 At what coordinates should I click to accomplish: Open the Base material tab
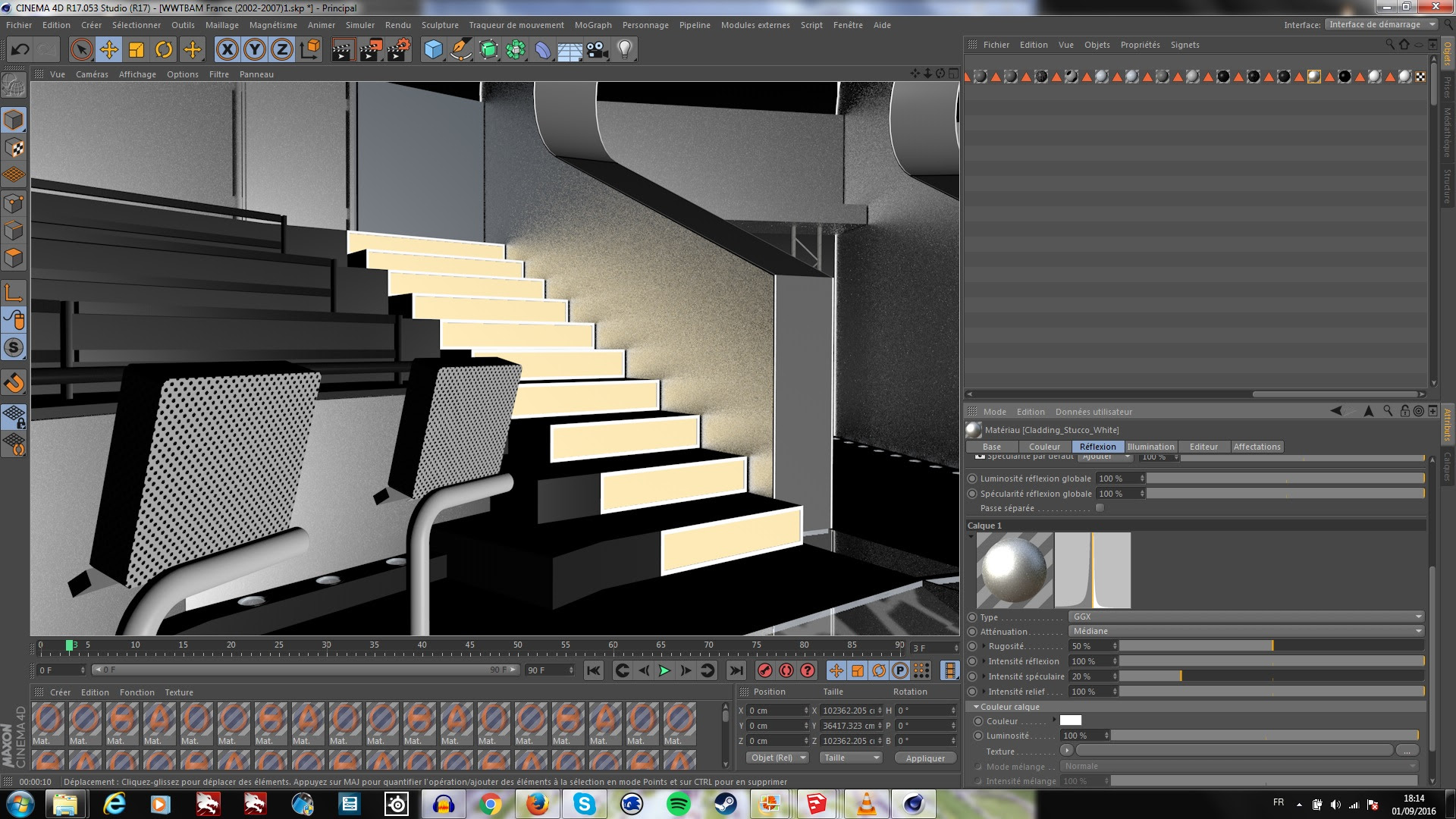click(991, 447)
